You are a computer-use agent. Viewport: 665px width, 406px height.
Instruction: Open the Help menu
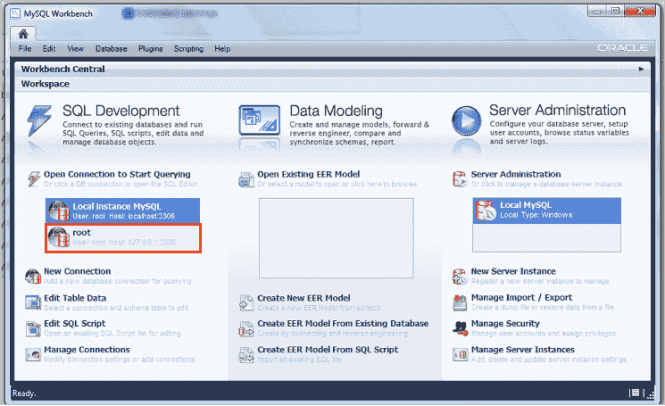pos(222,49)
